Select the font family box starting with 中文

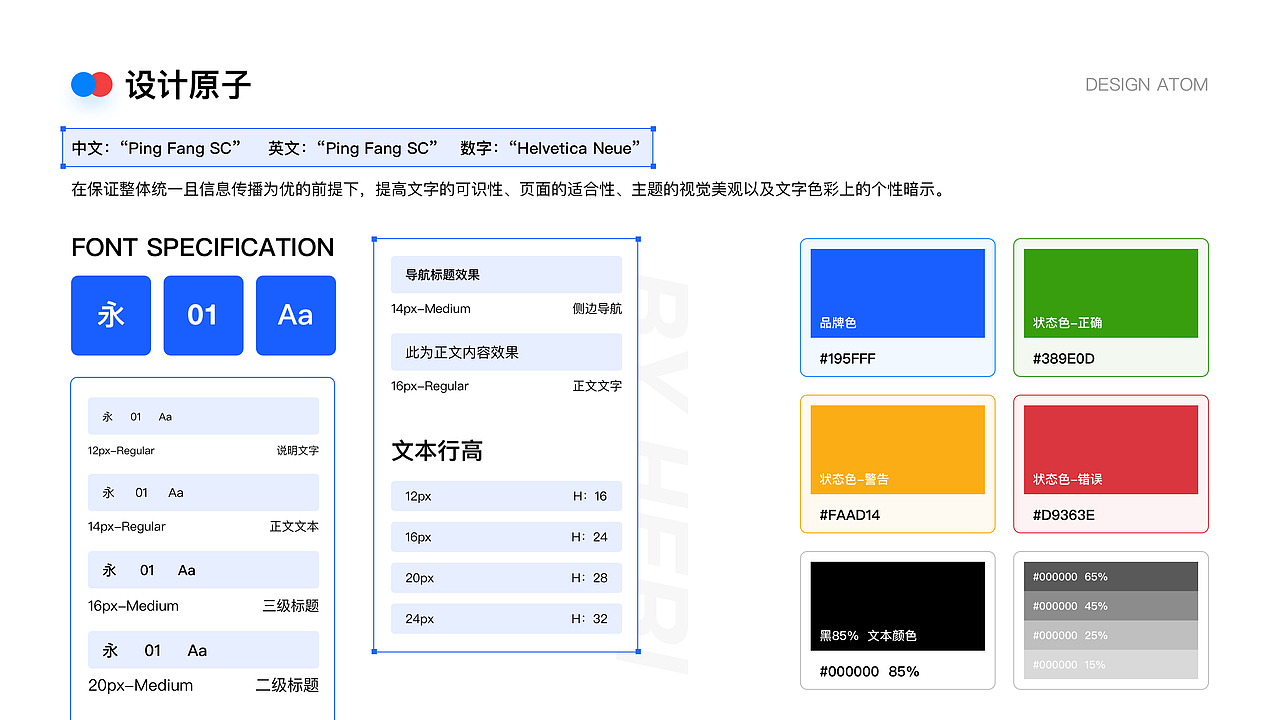(x=358, y=148)
